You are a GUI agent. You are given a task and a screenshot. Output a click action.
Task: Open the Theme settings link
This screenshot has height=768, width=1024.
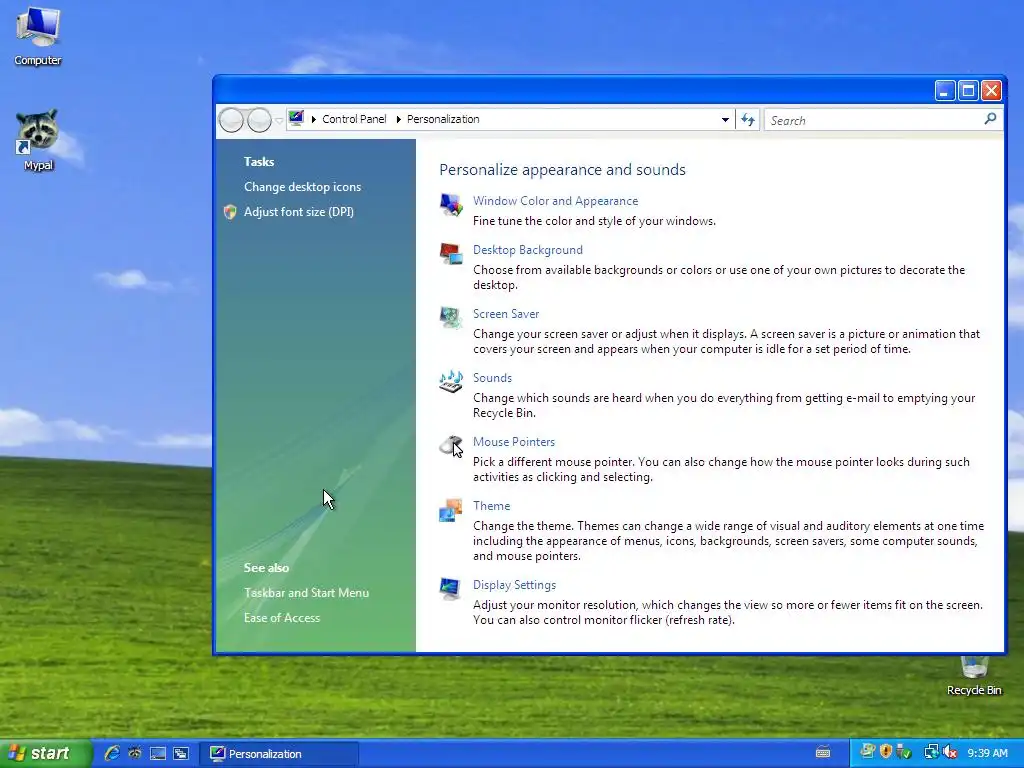[x=492, y=506]
